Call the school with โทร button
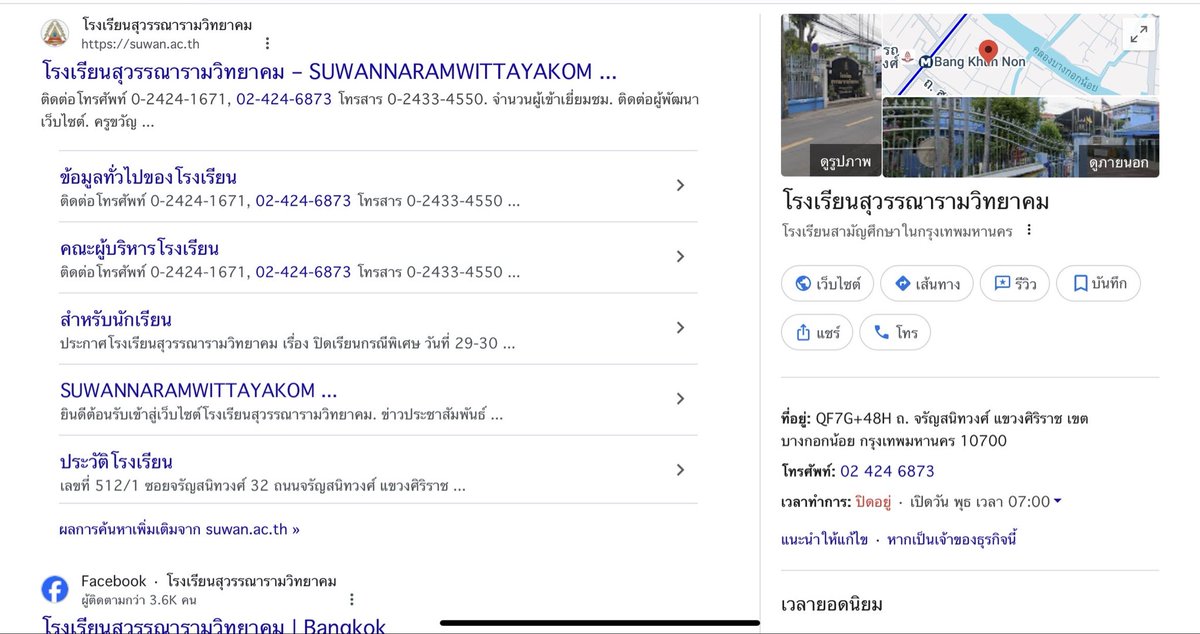1200x634 pixels. [x=895, y=333]
